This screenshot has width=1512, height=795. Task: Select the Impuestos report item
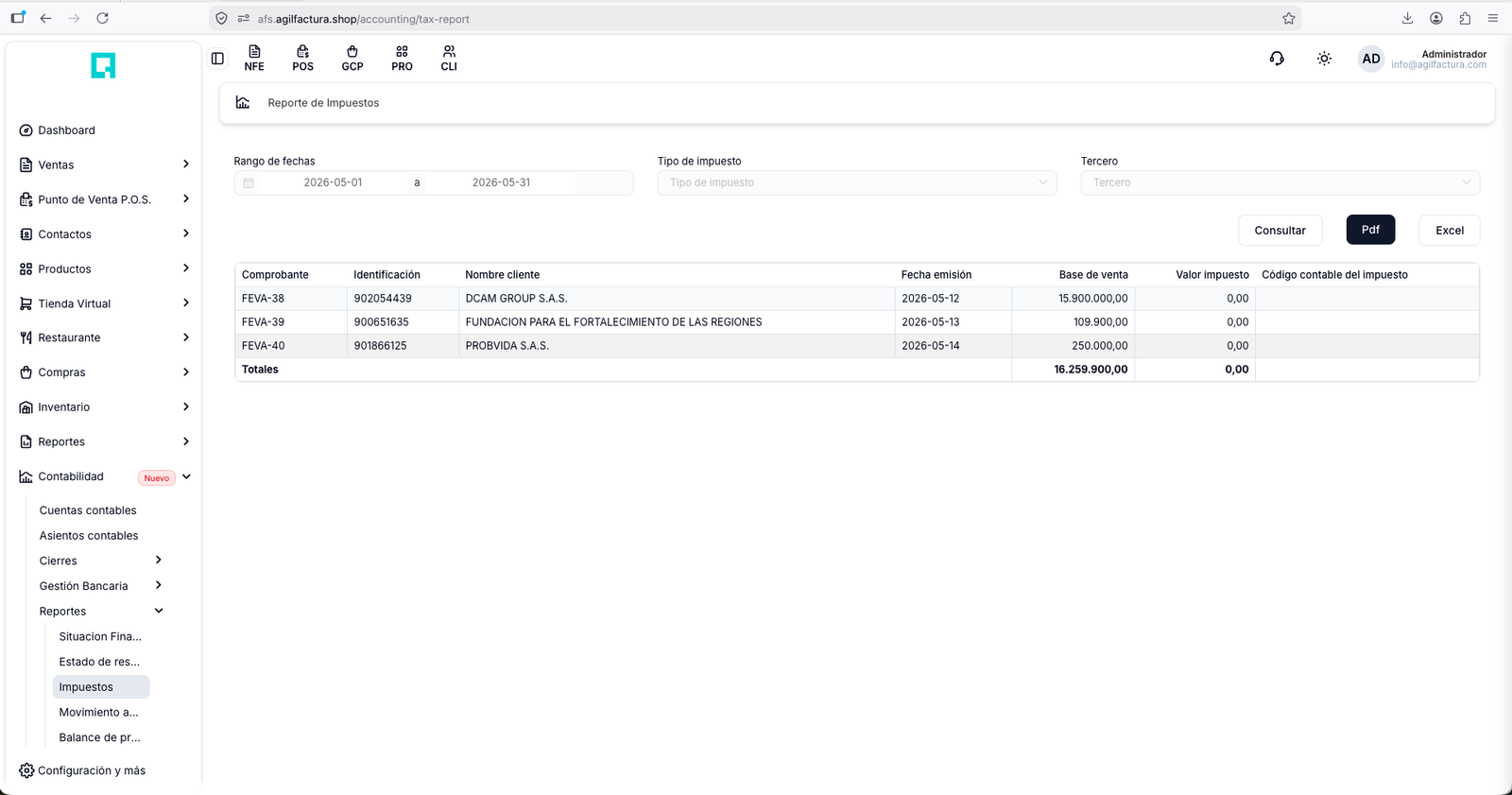(101, 687)
